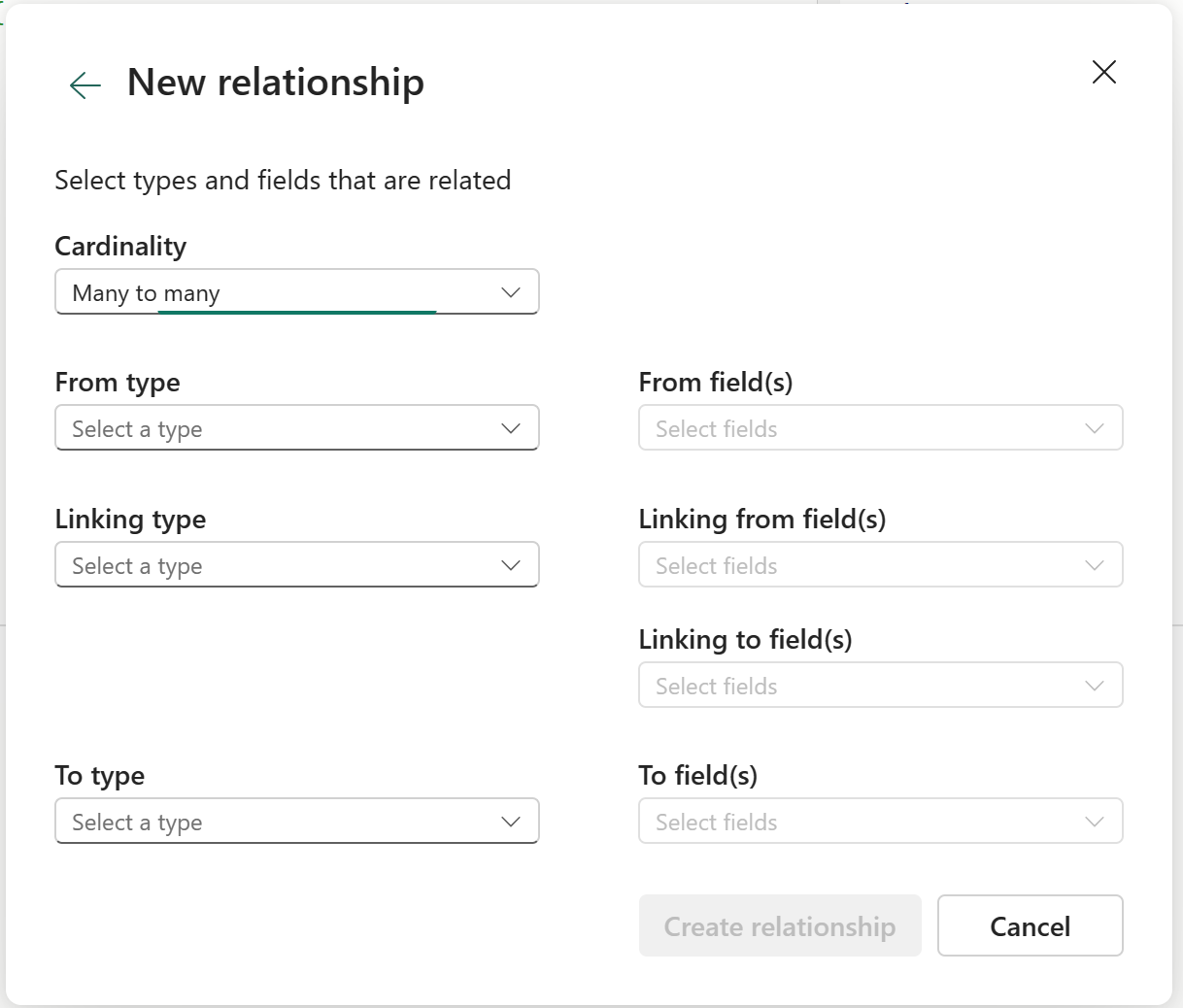
Task: Open the Linking to field(s) selector
Action: (864, 686)
